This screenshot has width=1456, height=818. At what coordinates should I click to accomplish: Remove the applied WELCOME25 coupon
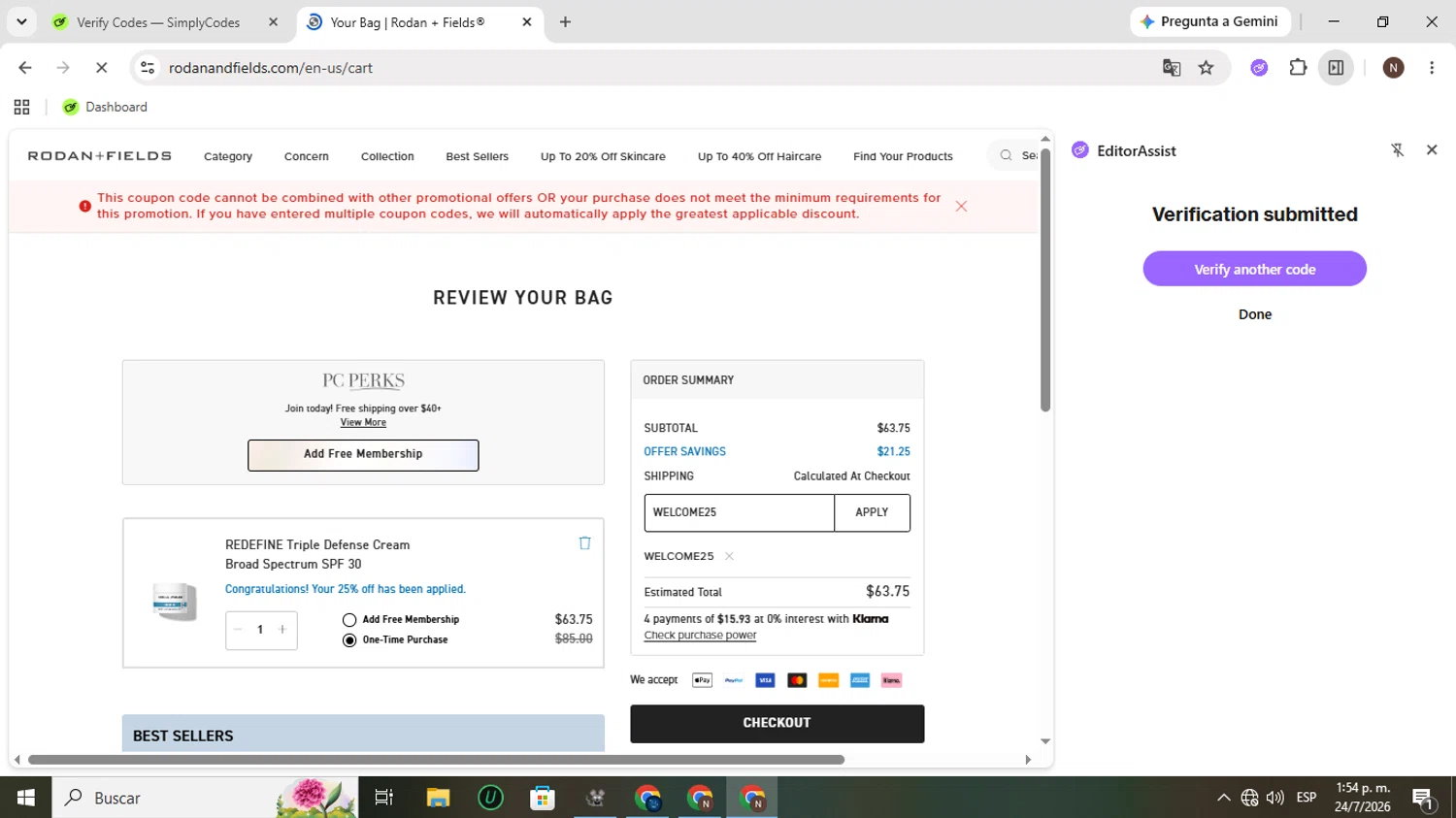(x=729, y=556)
